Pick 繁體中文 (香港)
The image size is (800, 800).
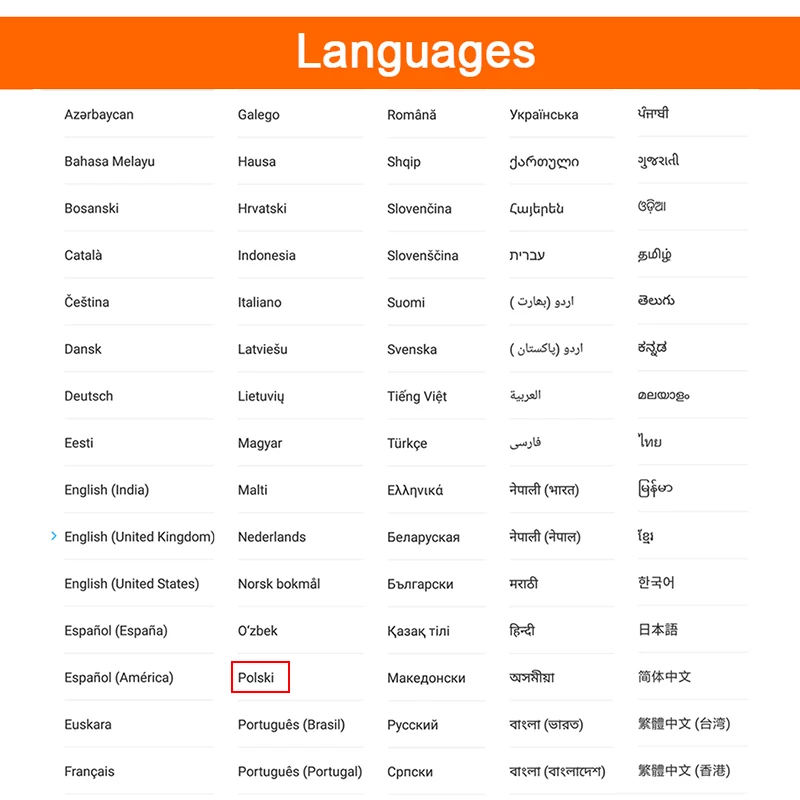684,770
